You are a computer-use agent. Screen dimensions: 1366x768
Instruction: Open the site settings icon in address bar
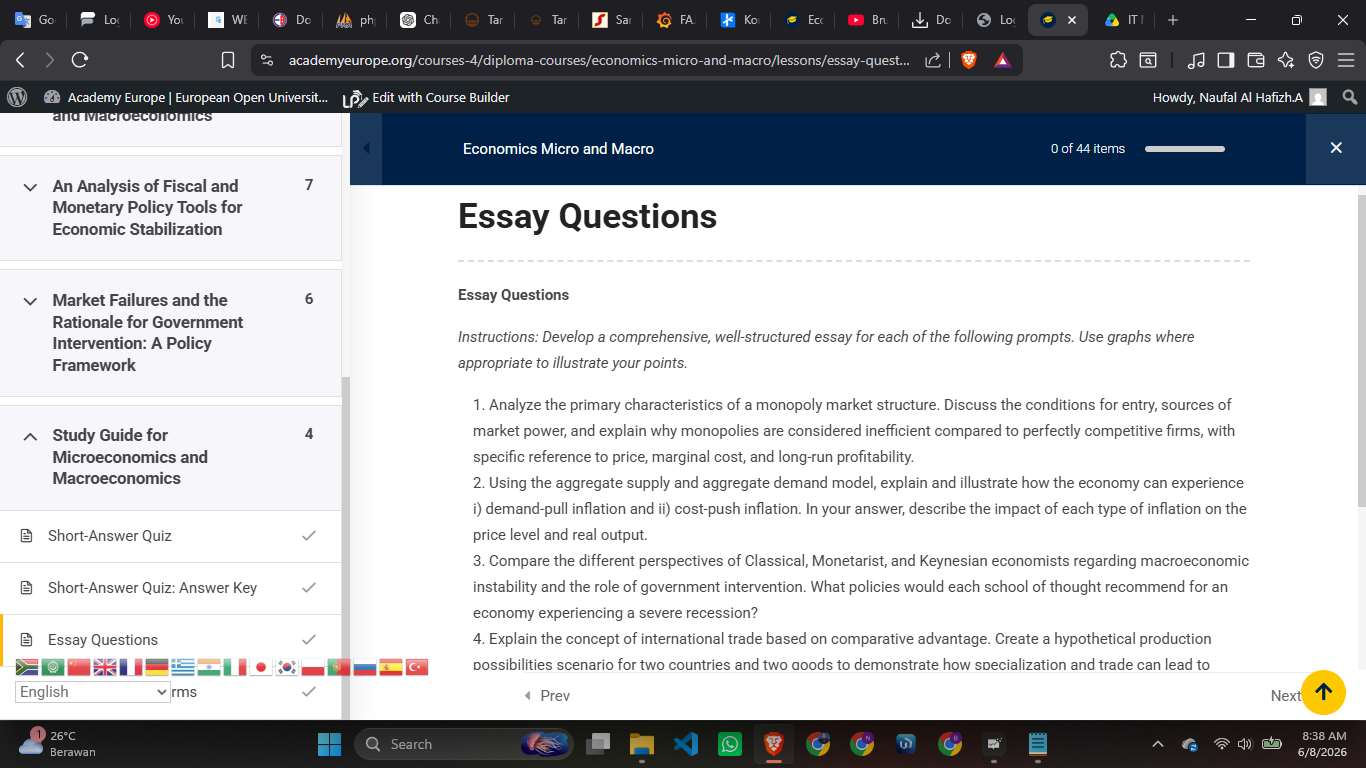point(266,60)
